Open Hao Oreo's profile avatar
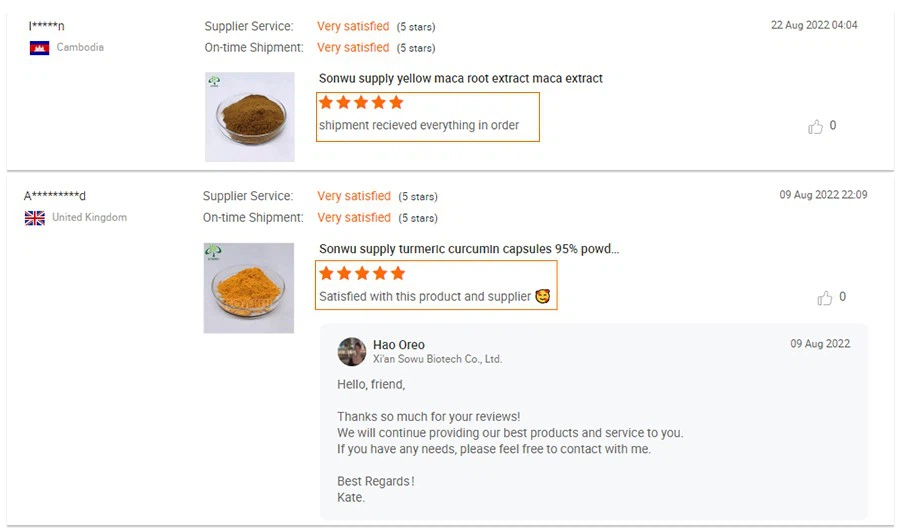The width and height of the screenshot is (900, 531). click(352, 352)
